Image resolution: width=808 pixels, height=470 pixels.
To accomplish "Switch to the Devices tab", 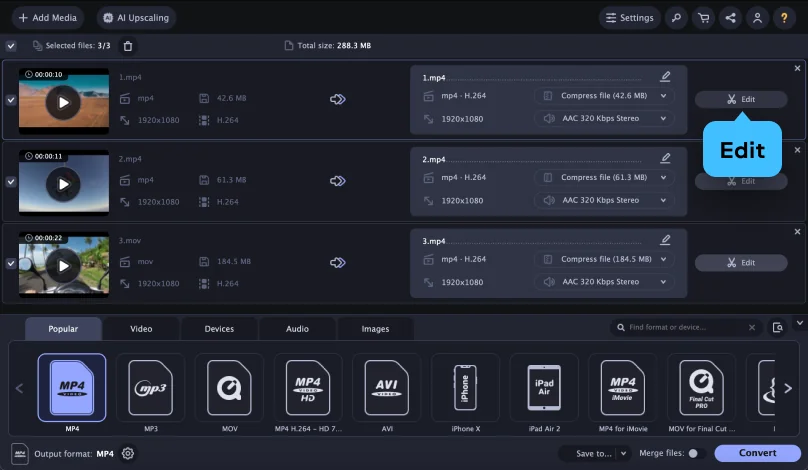I will (219, 328).
